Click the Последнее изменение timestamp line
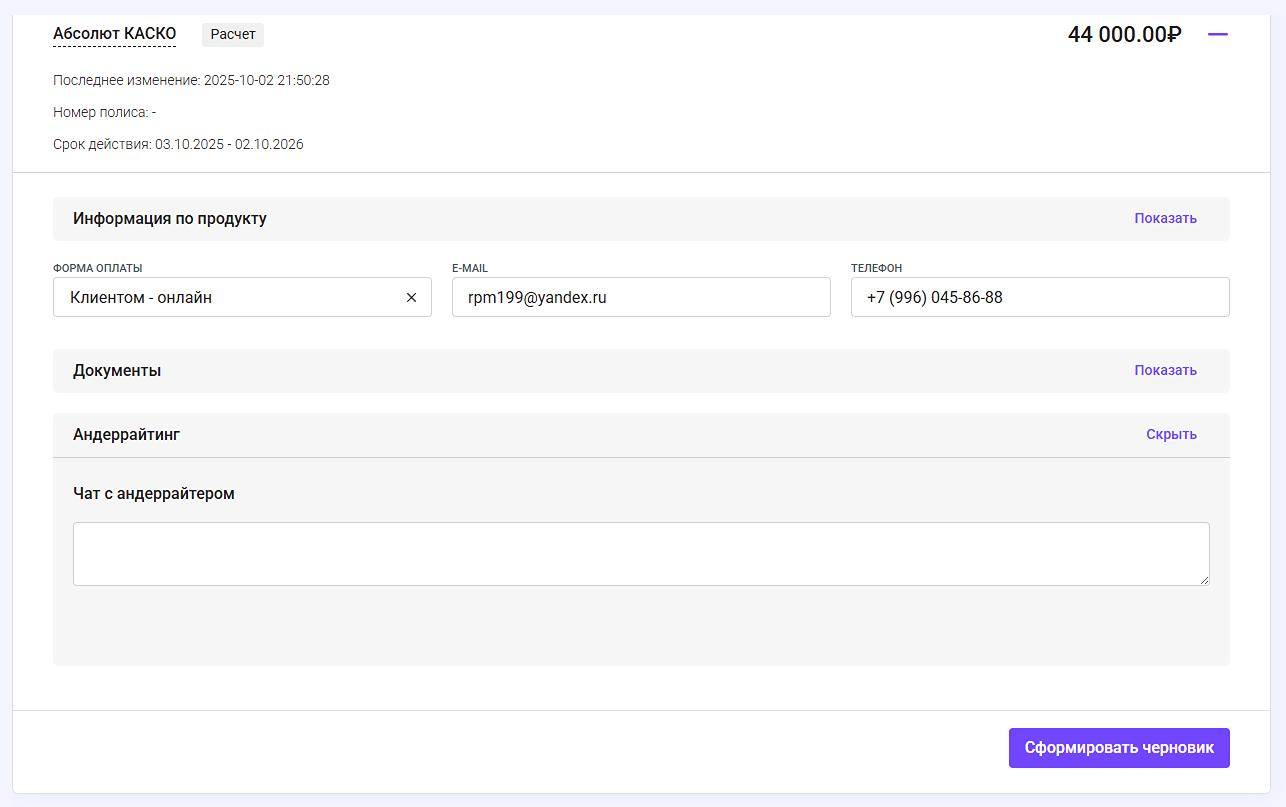This screenshot has height=807, width=1286. point(191,80)
